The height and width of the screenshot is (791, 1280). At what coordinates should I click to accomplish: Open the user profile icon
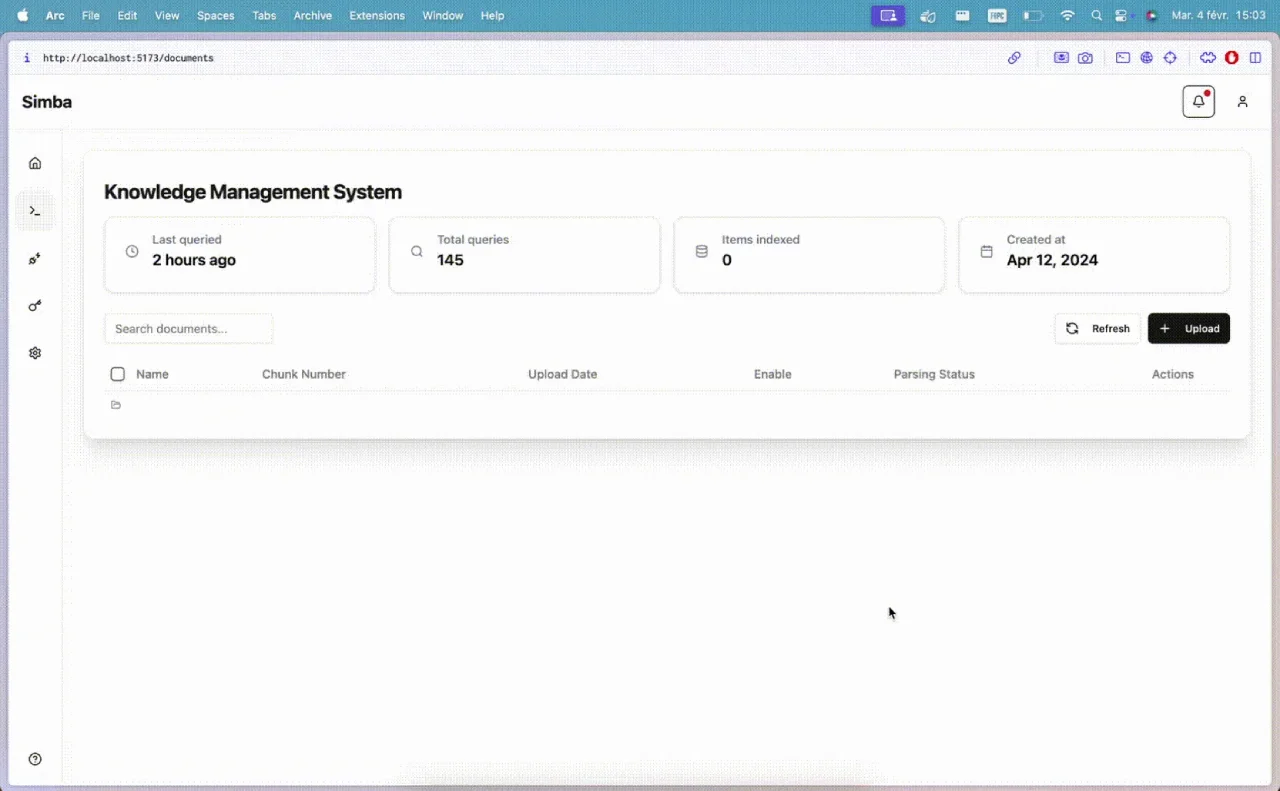coord(1242,101)
